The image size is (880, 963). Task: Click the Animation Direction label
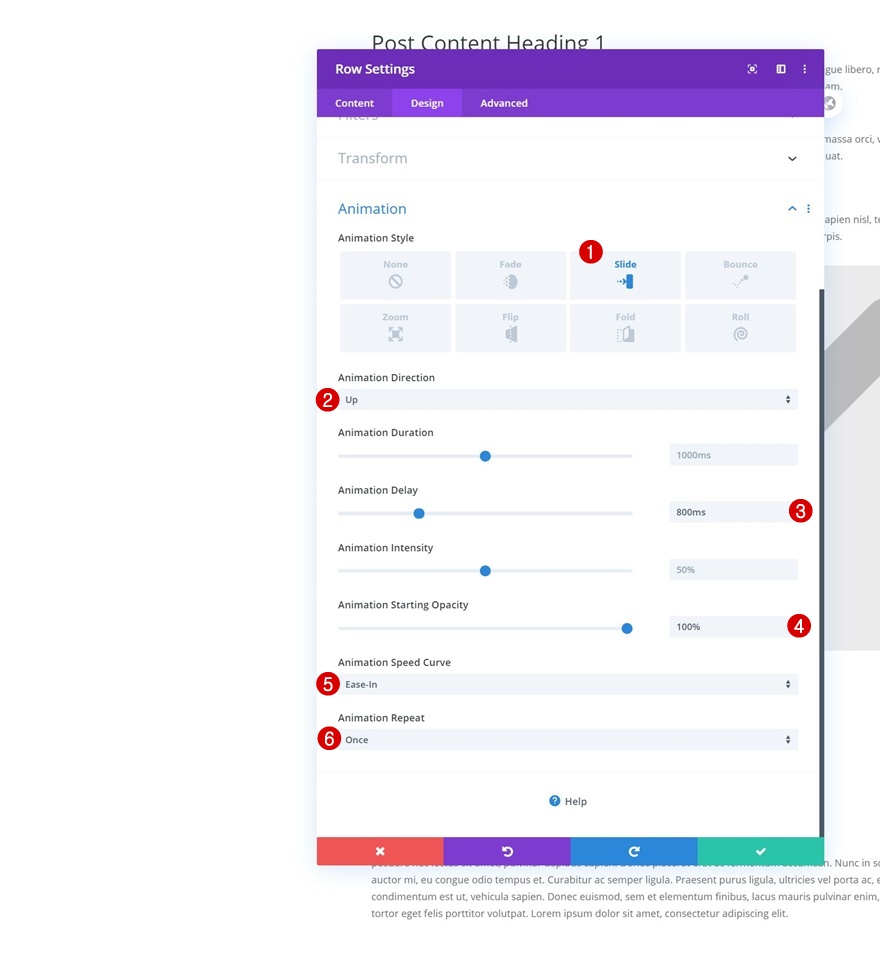[386, 378]
